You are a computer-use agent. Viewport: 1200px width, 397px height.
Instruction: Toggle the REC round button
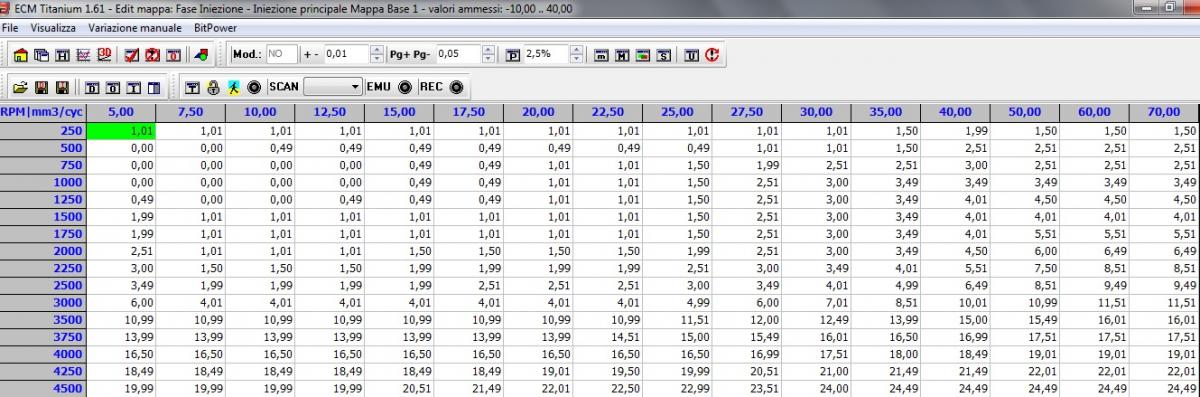[x=456, y=87]
